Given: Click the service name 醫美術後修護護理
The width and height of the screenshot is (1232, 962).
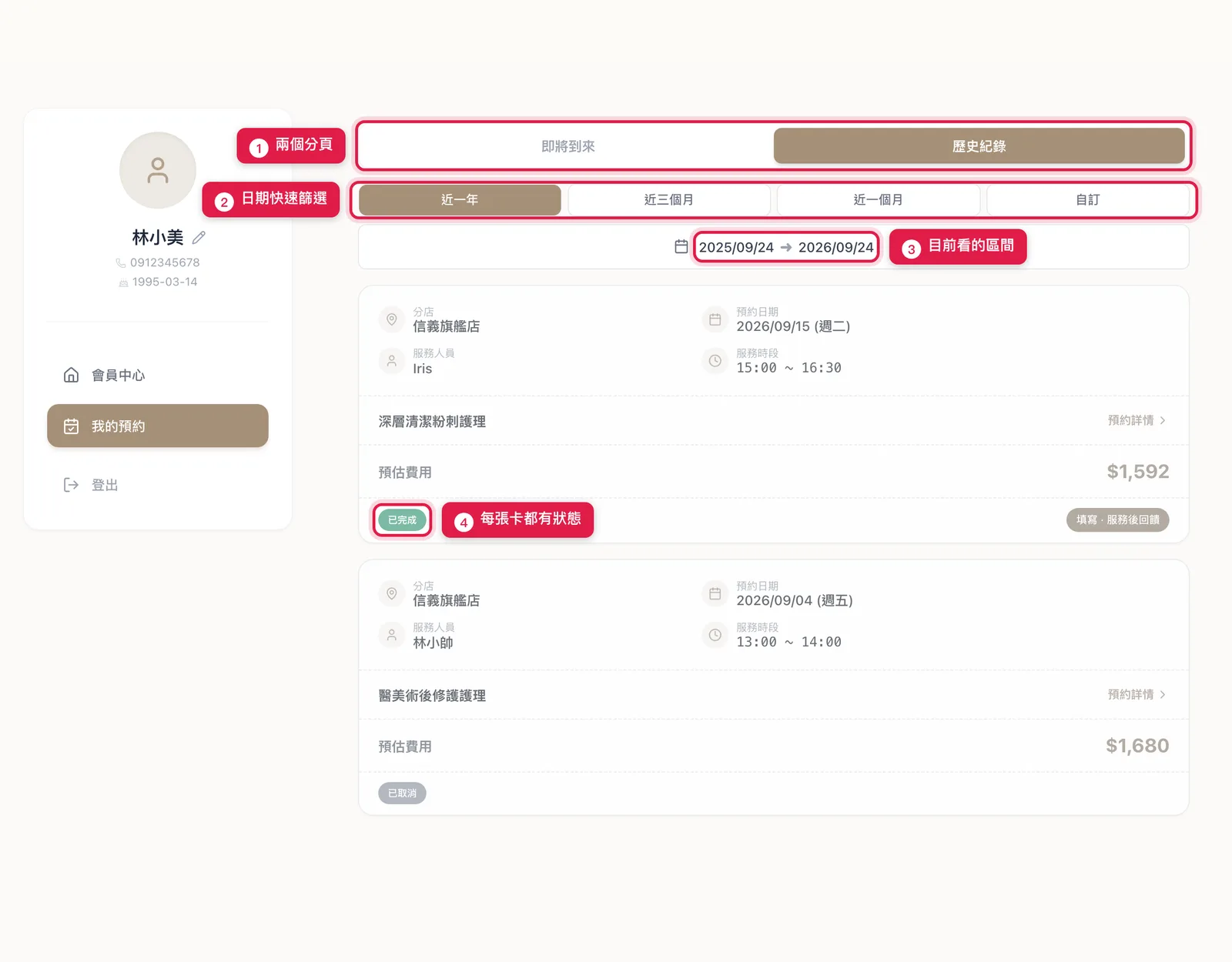Looking at the screenshot, I should 432,696.
